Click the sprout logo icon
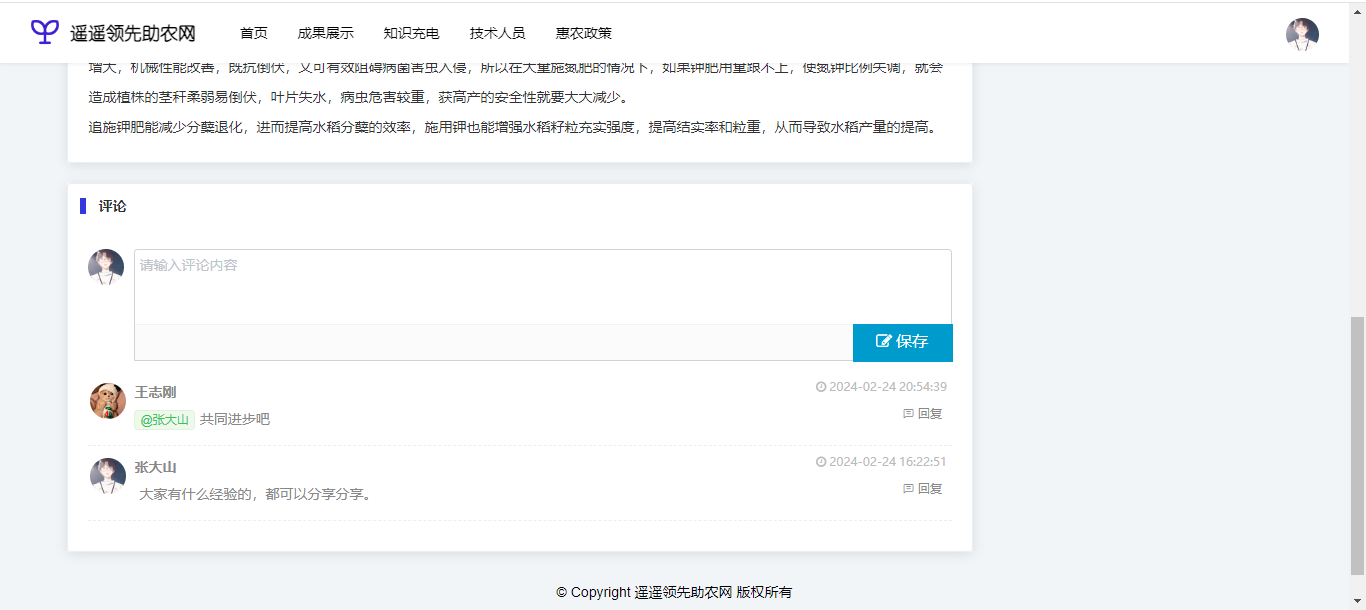Image resolution: width=1366 pixels, height=610 pixels. (x=45, y=32)
